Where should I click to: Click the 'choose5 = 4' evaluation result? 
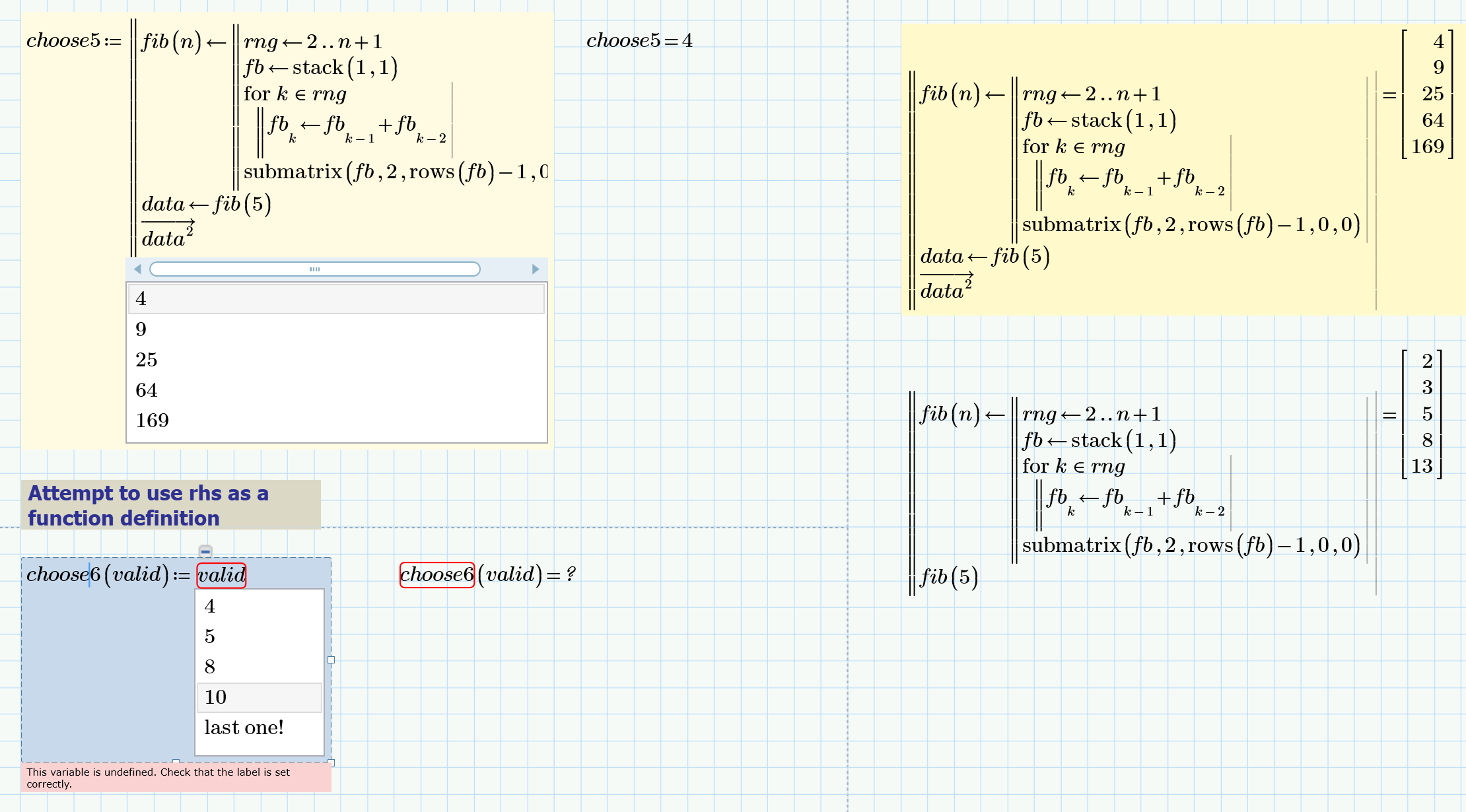click(x=639, y=41)
